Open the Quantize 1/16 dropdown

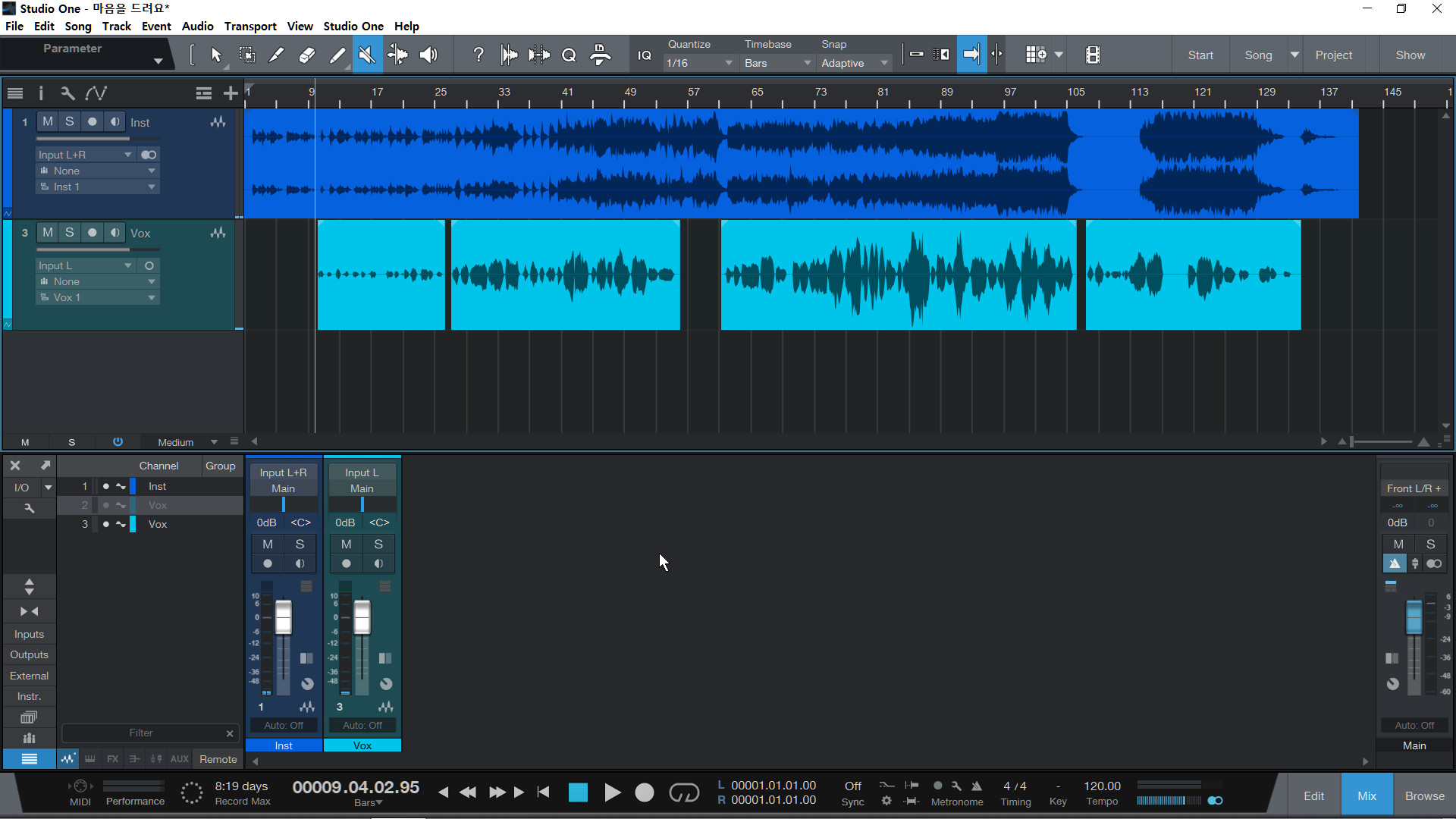tap(698, 63)
